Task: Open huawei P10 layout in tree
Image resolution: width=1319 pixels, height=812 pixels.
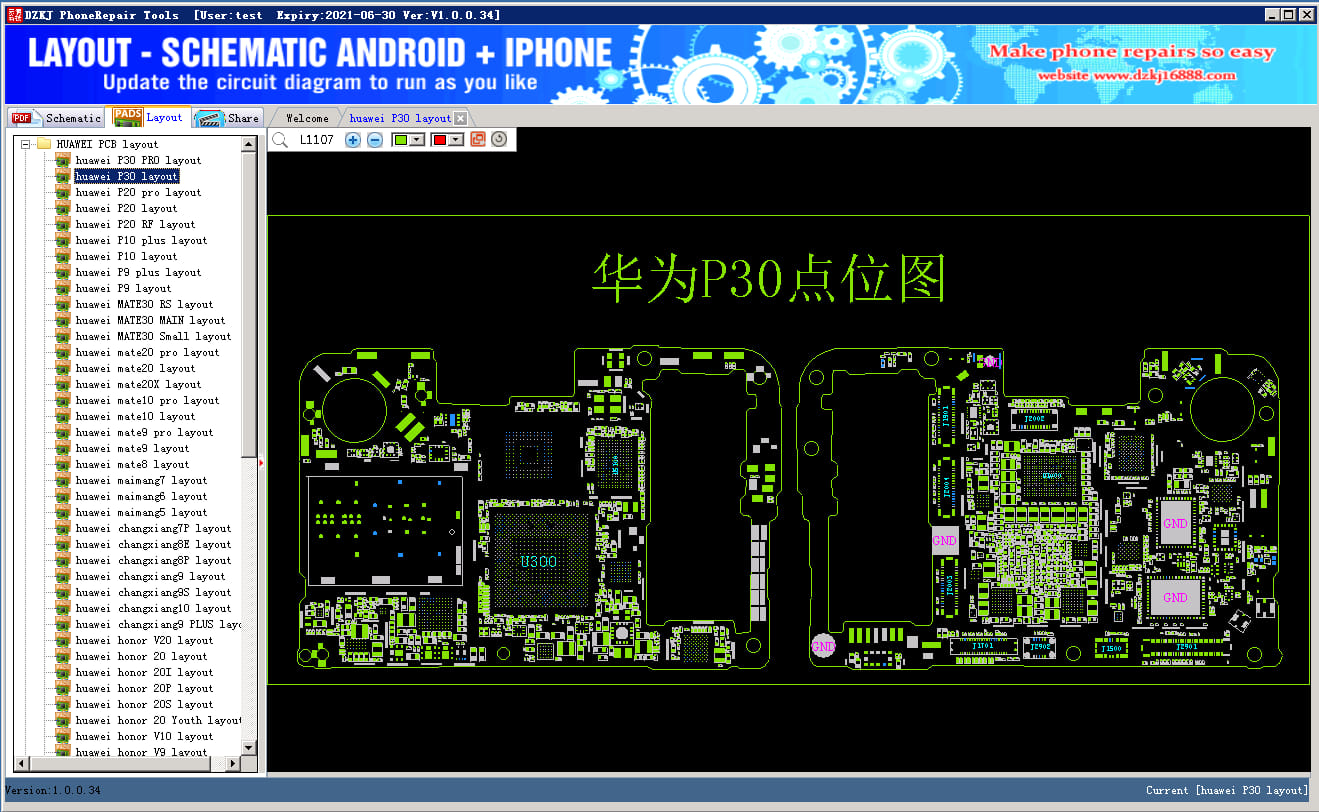Action: pyautogui.click(x=126, y=256)
